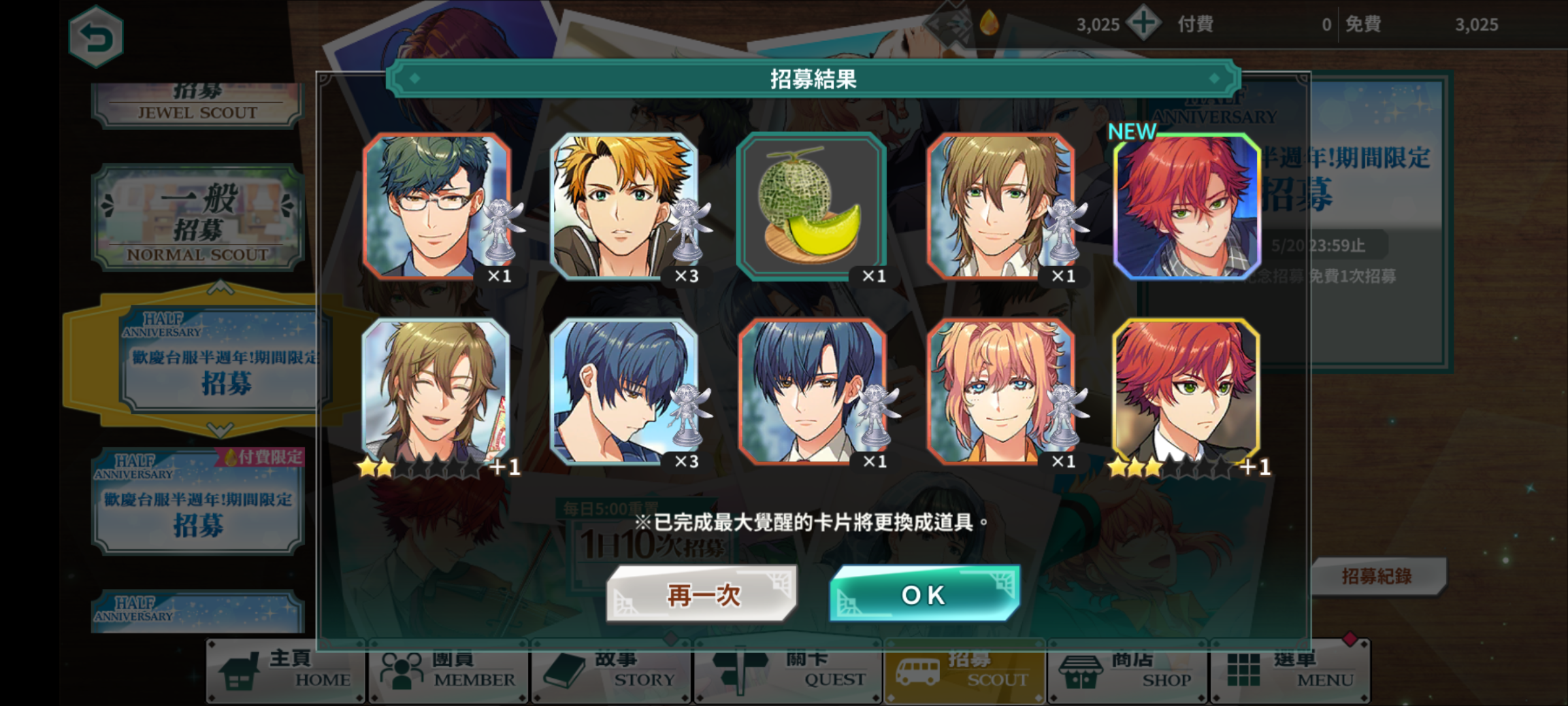Image resolution: width=1568 pixels, height=706 pixels.
Task: Confirm results with the OK button
Action: [x=924, y=594]
